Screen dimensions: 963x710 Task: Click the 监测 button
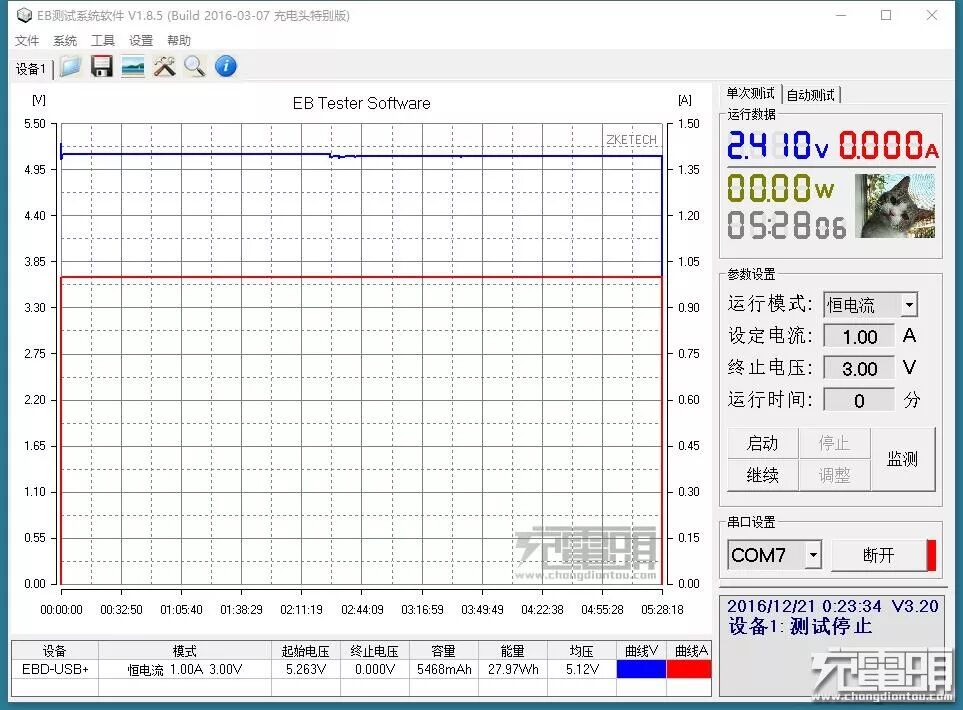[902, 459]
